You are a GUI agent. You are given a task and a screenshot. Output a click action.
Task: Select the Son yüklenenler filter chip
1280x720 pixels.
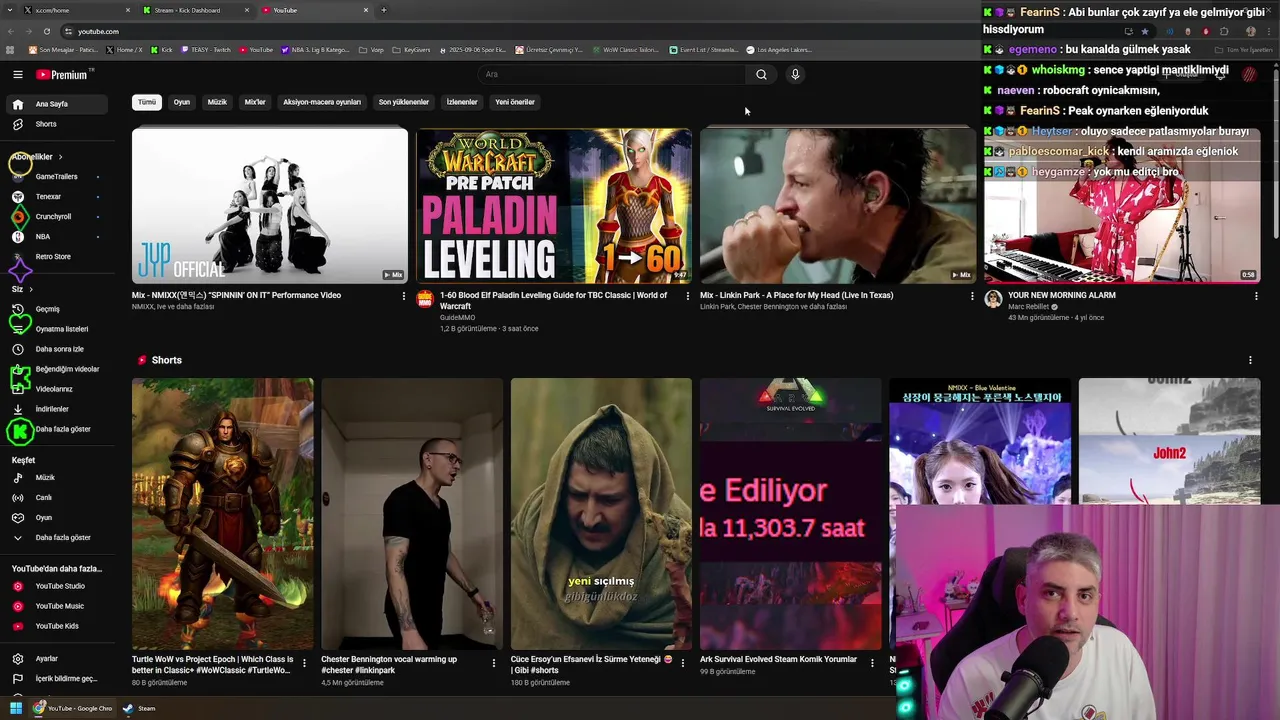404,102
